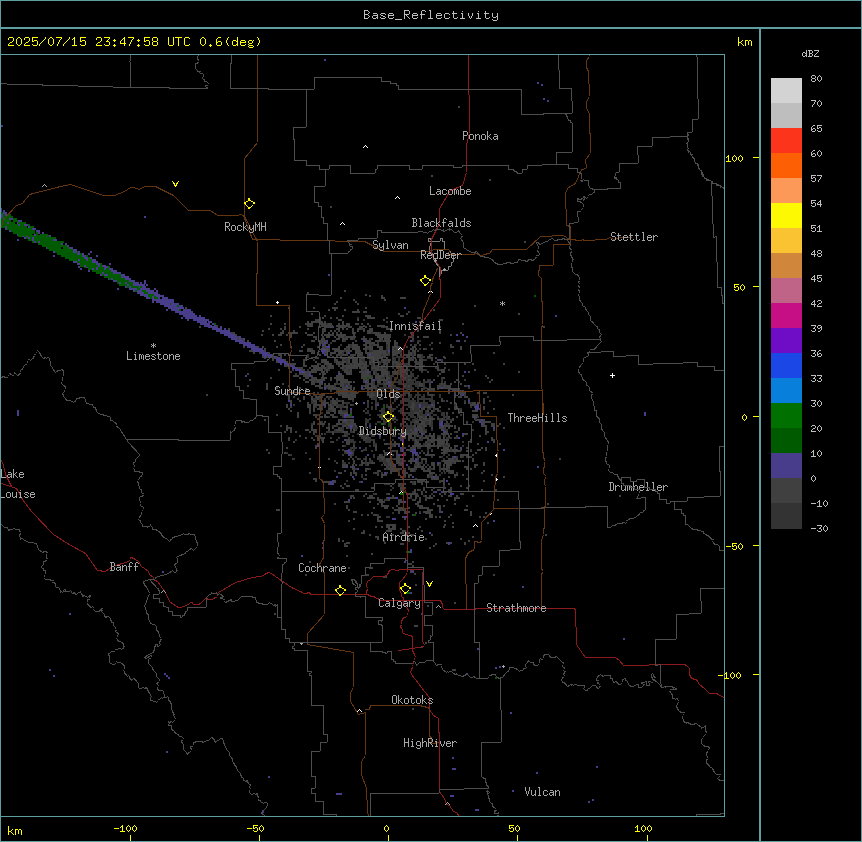Click the dark orange 60-57 dBZ swatch
The width and height of the screenshot is (862, 842).
click(786, 165)
